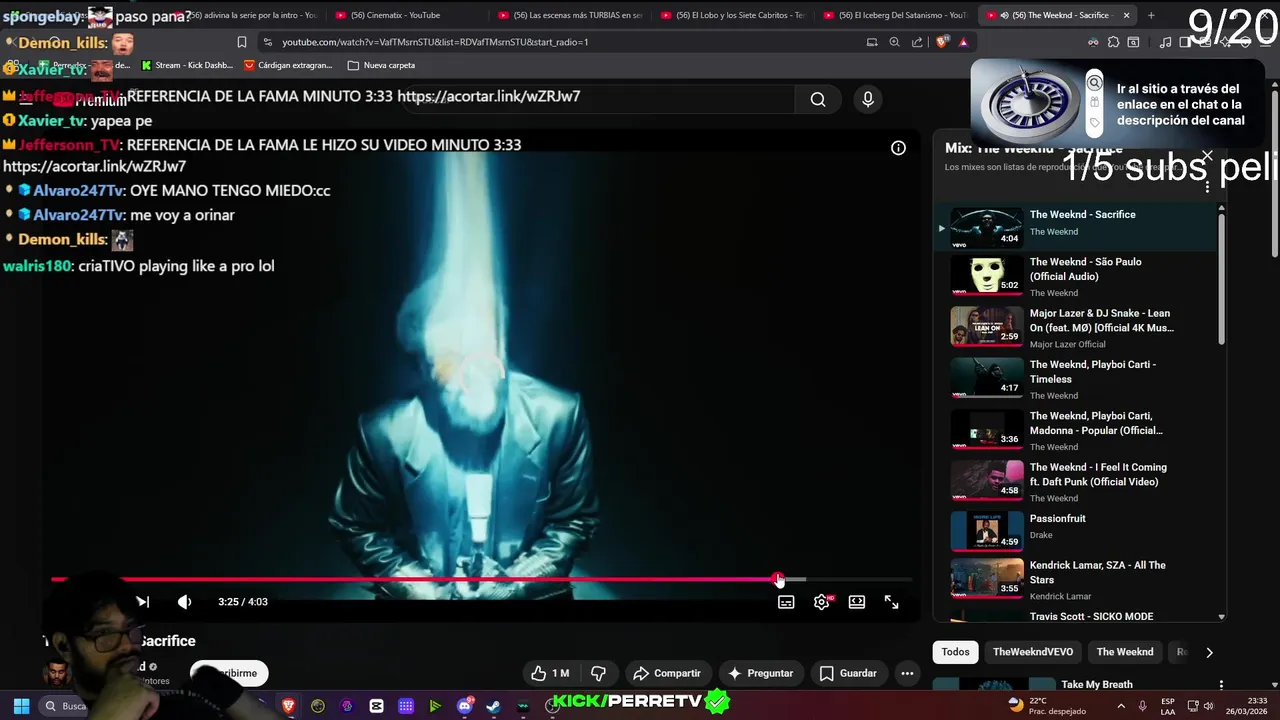Open more actions three-dot menu below video
Viewport: 1280px width, 720px height.
click(907, 673)
